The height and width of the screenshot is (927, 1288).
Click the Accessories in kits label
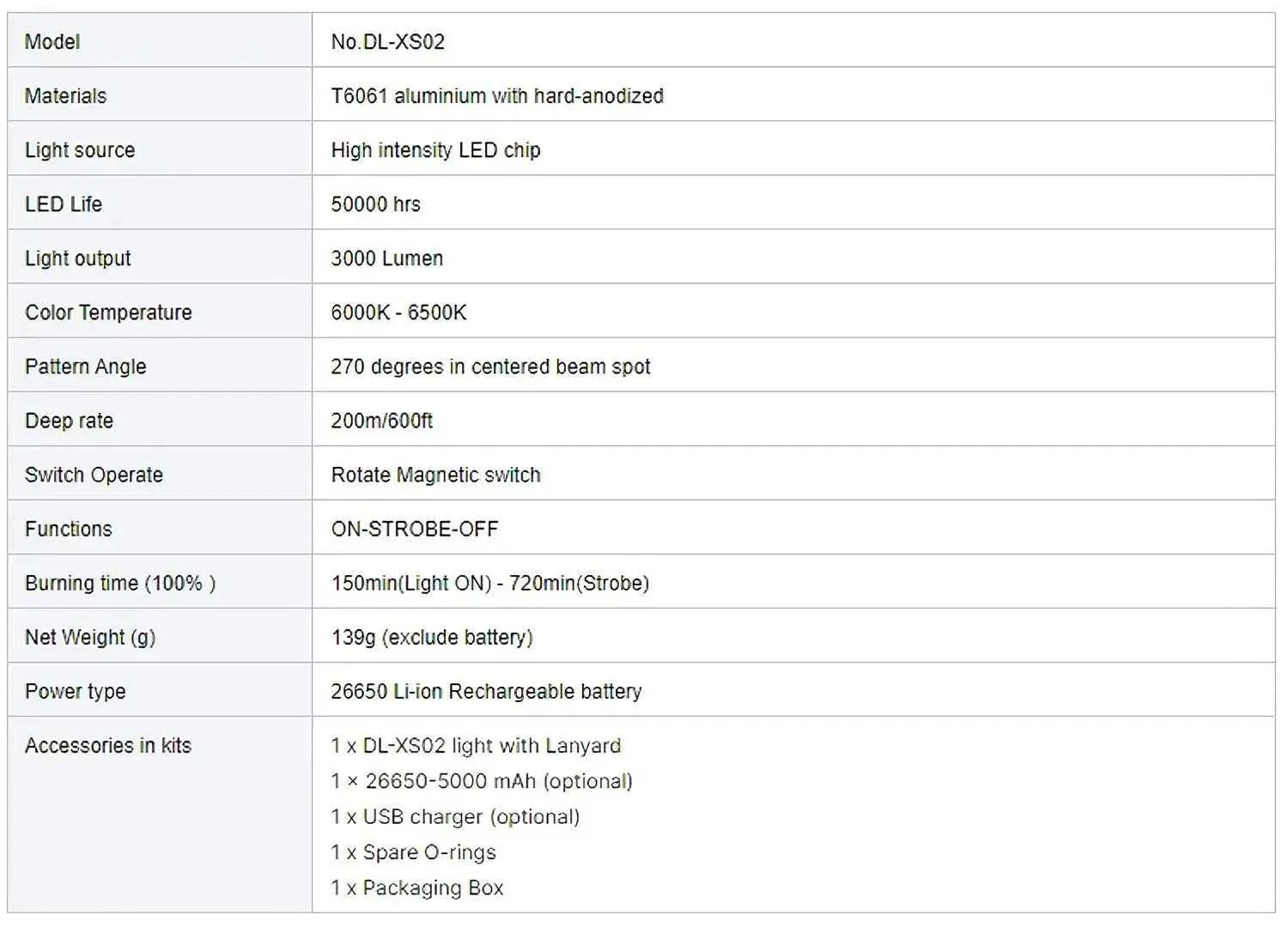pyautogui.click(x=107, y=744)
